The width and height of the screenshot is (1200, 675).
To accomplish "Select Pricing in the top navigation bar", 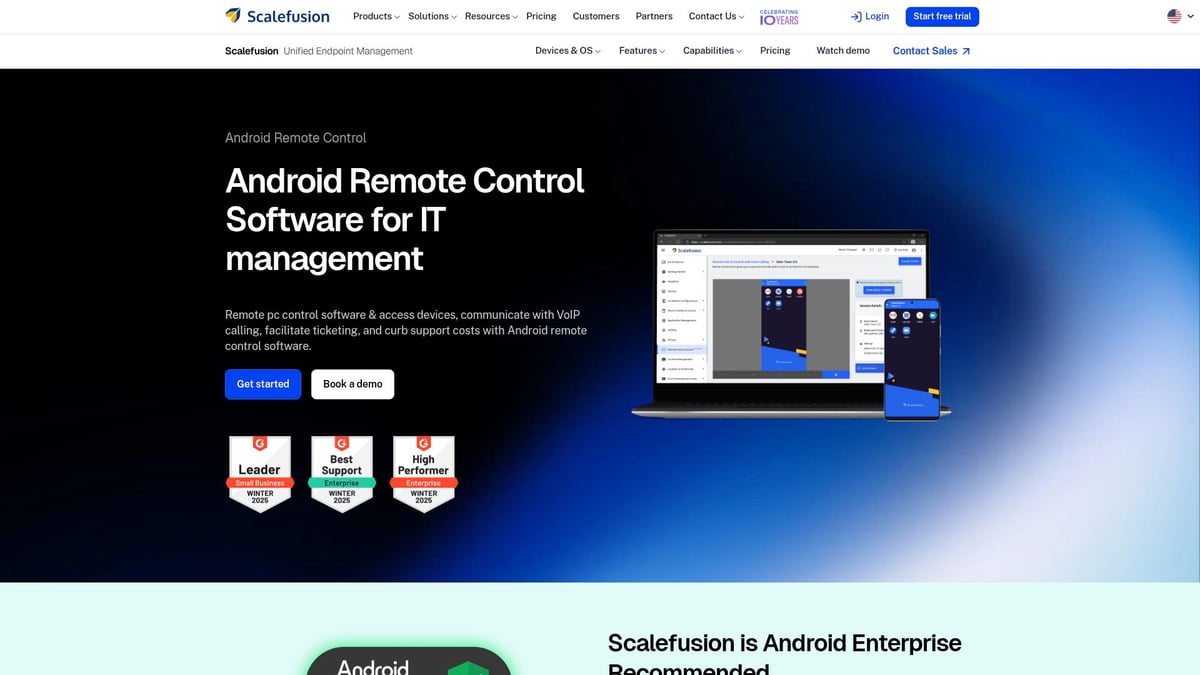I will coord(540,16).
